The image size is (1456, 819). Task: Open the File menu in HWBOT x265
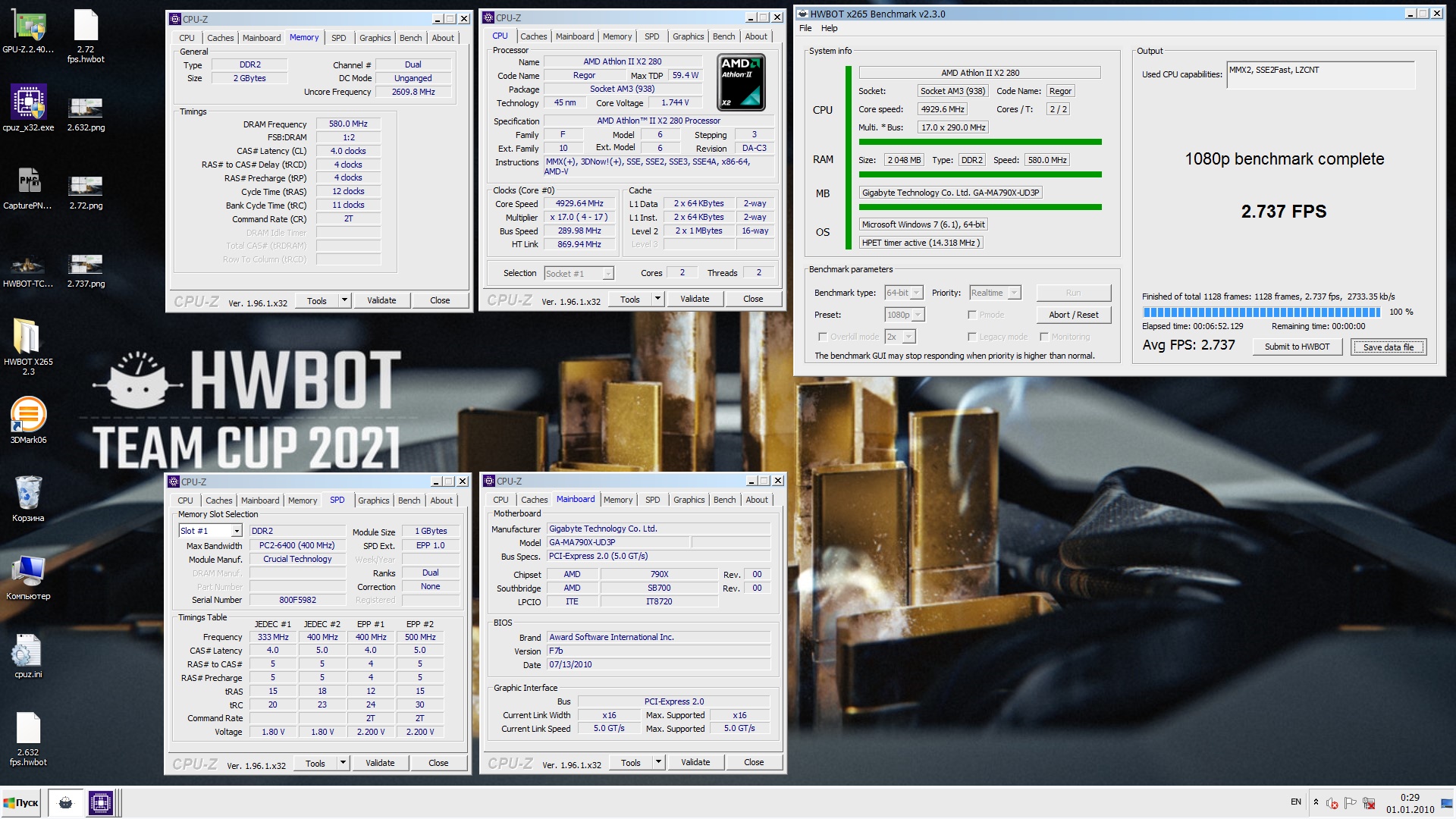tap(805, 28)
